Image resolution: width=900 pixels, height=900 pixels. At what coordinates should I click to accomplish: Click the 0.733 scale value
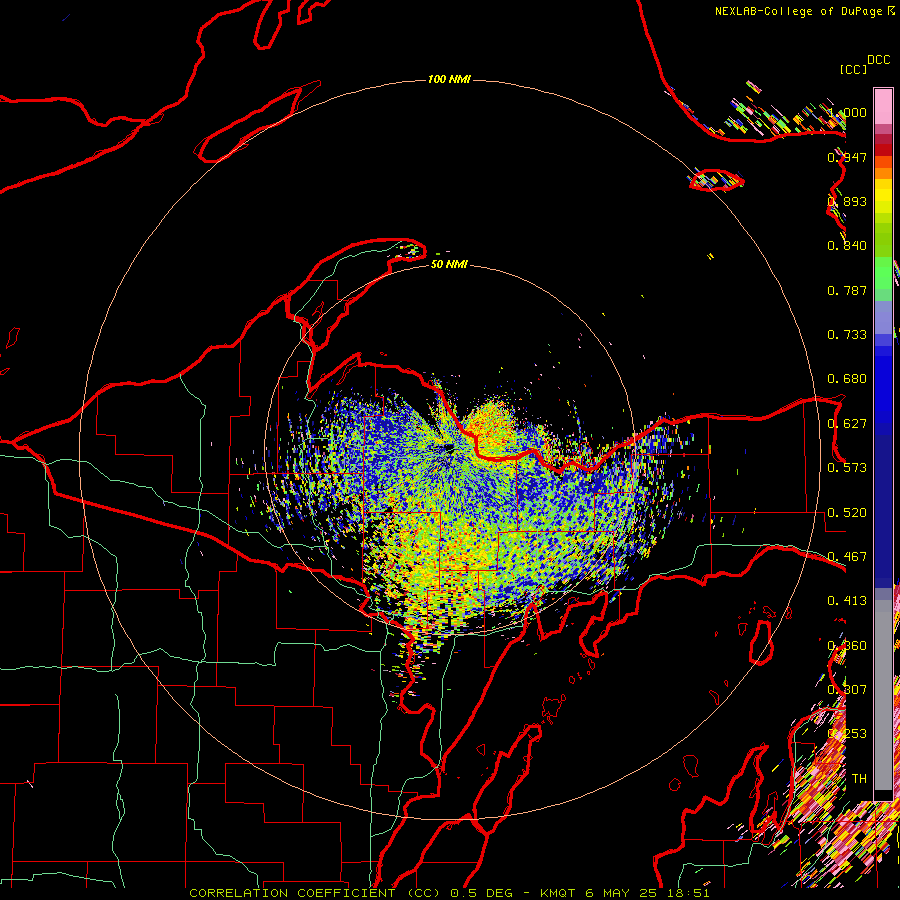coord(847,335)
